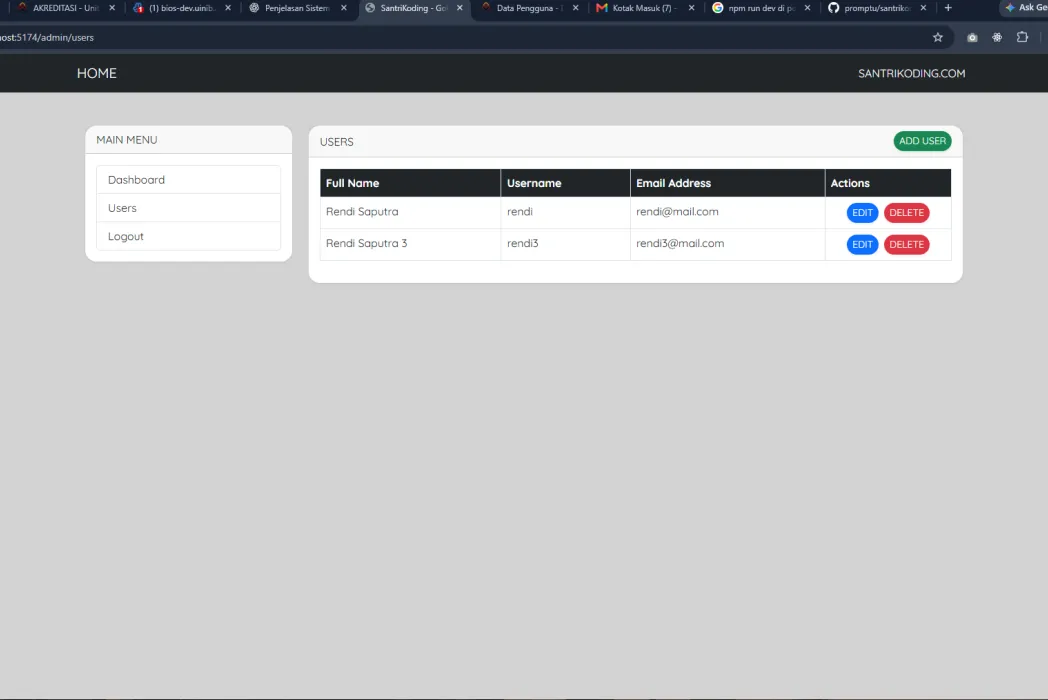Select the email rendi@mail.com
This screenshot has height=700, width=1048.
pyautogui.click(x=677, y=211)
